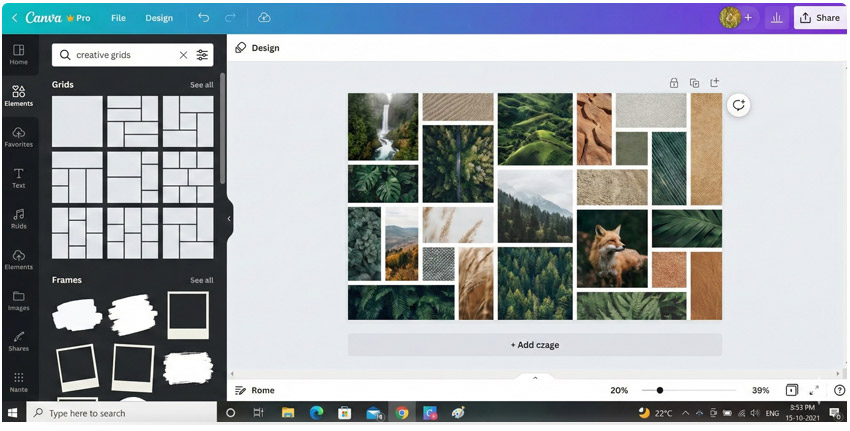The width and height of the screenshot is (850, 431).
Task: See all Grids
Action: click(202, 85)
